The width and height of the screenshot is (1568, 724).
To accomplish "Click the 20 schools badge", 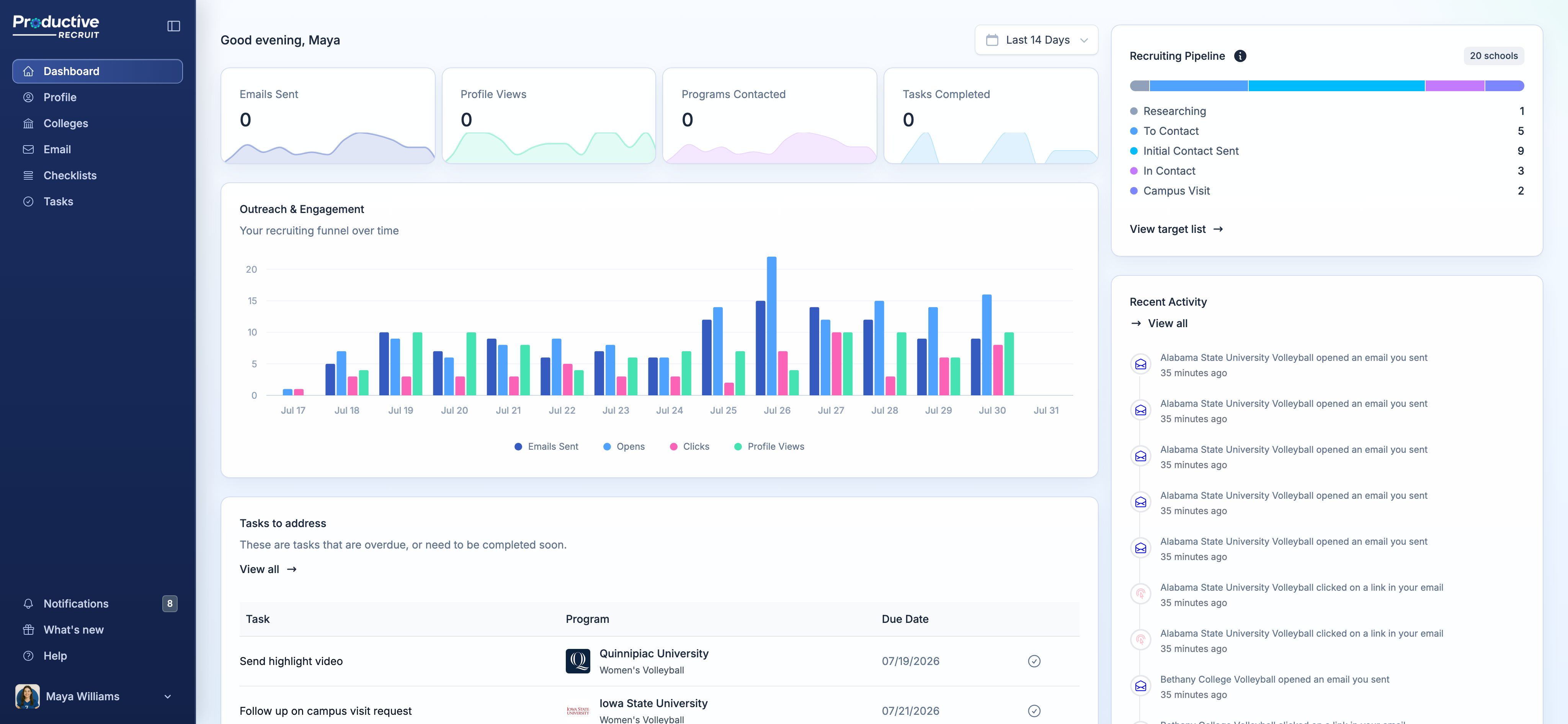I will click(x=1493, y=56).
